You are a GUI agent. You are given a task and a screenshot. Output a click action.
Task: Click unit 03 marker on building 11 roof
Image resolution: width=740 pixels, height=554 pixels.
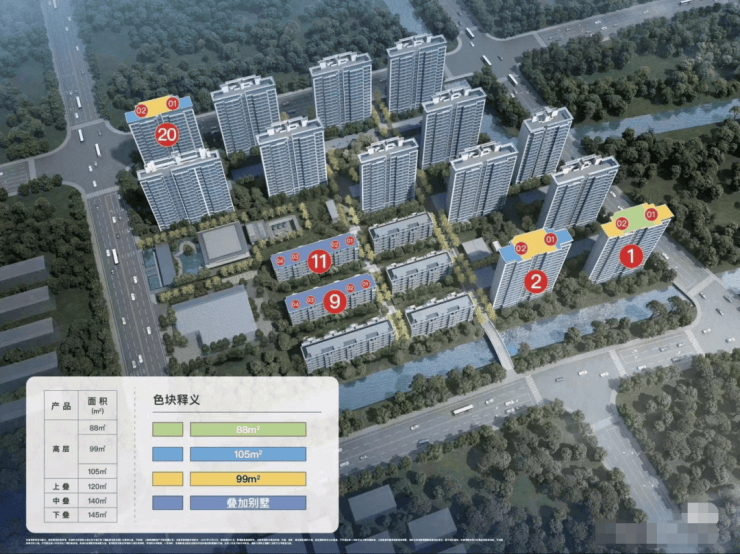click(x=295, y=257)
